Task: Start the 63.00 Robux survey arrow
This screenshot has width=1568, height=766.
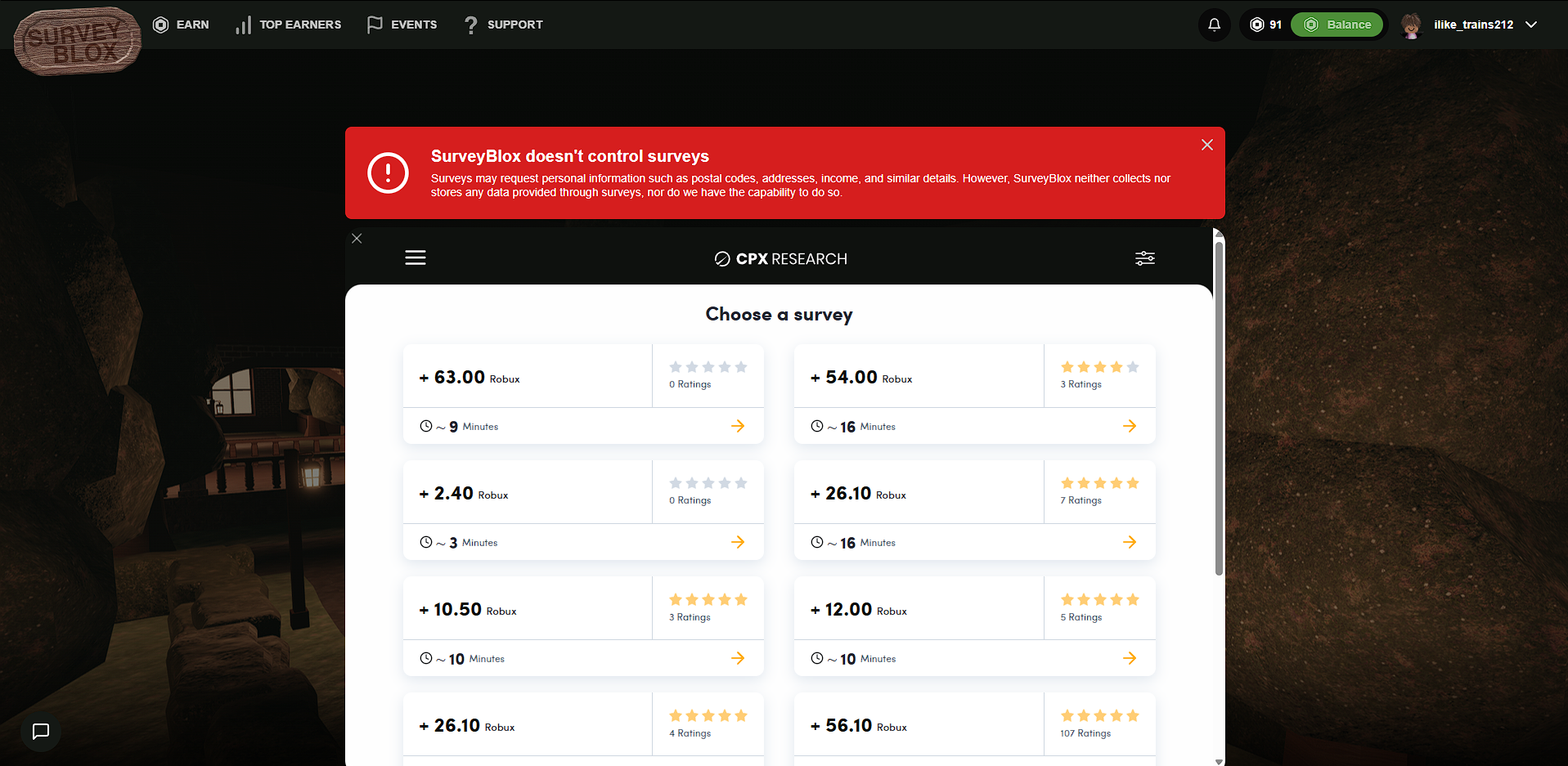Action: pos(738,426)
